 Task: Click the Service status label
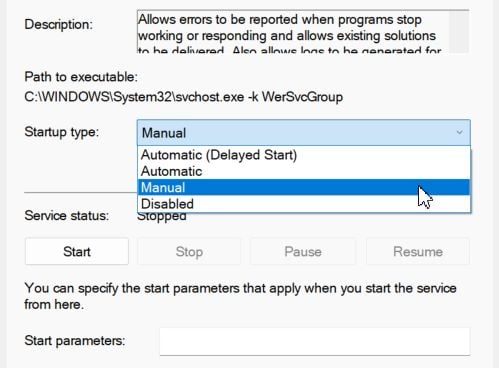67,216
